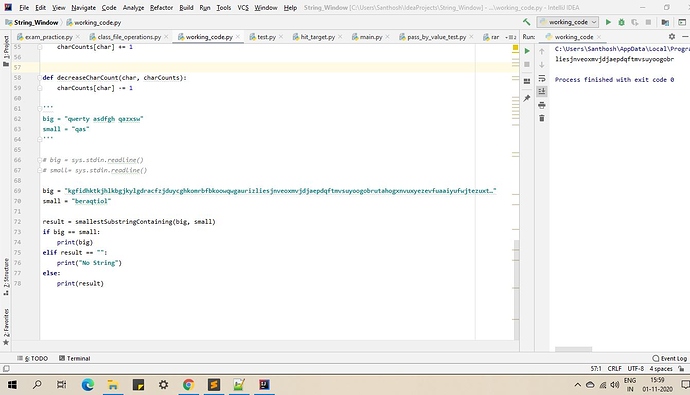Open the VCS menu
690x395 pixels.
point(243,7)
